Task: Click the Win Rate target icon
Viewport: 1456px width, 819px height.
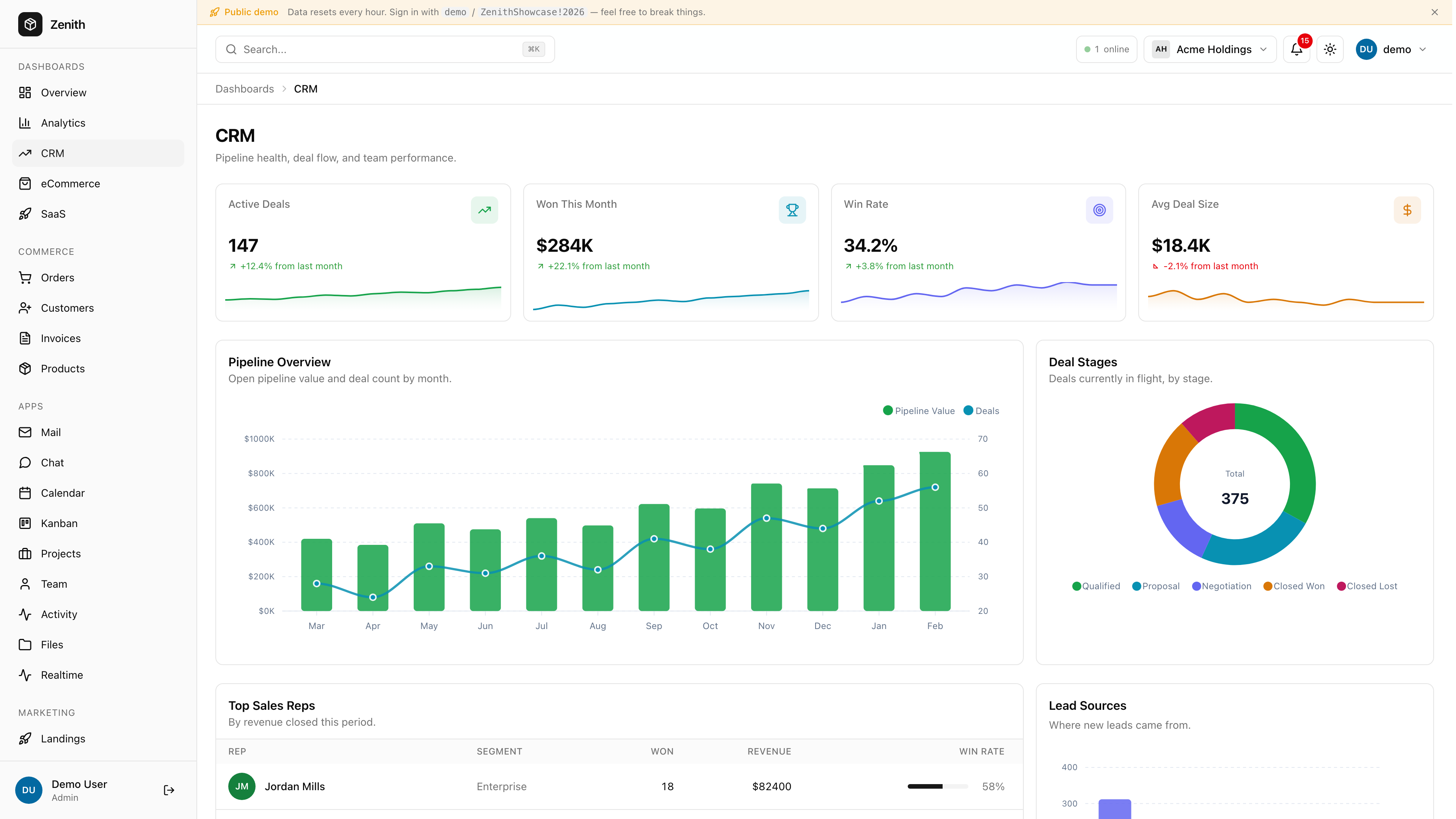Action: pyautogui.click(x=1099, y=210)
